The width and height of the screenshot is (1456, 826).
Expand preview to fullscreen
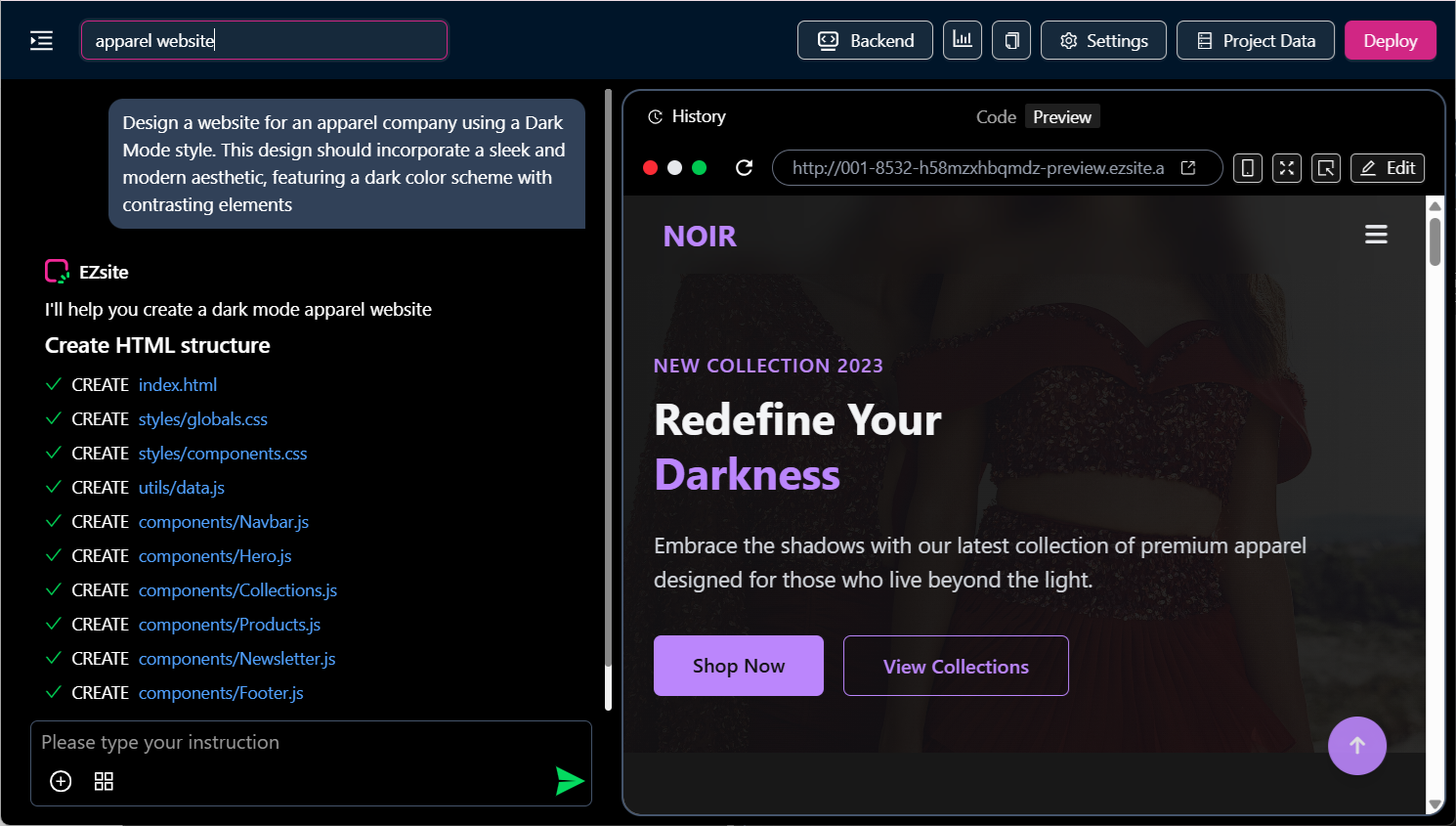pyautogui.click(x=1287, y=168)
